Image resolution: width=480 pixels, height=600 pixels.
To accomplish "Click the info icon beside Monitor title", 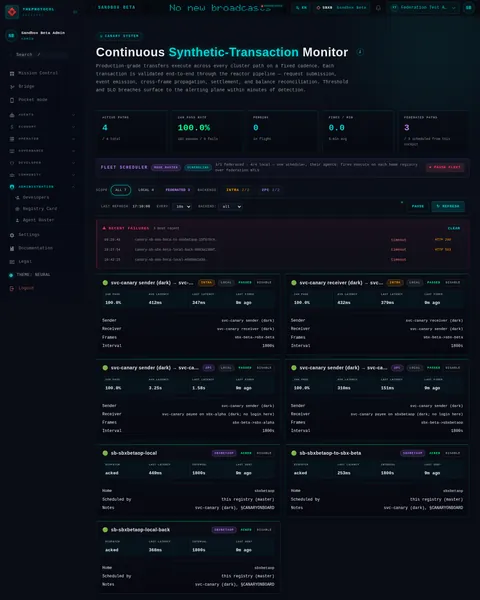I will [360, 52].
